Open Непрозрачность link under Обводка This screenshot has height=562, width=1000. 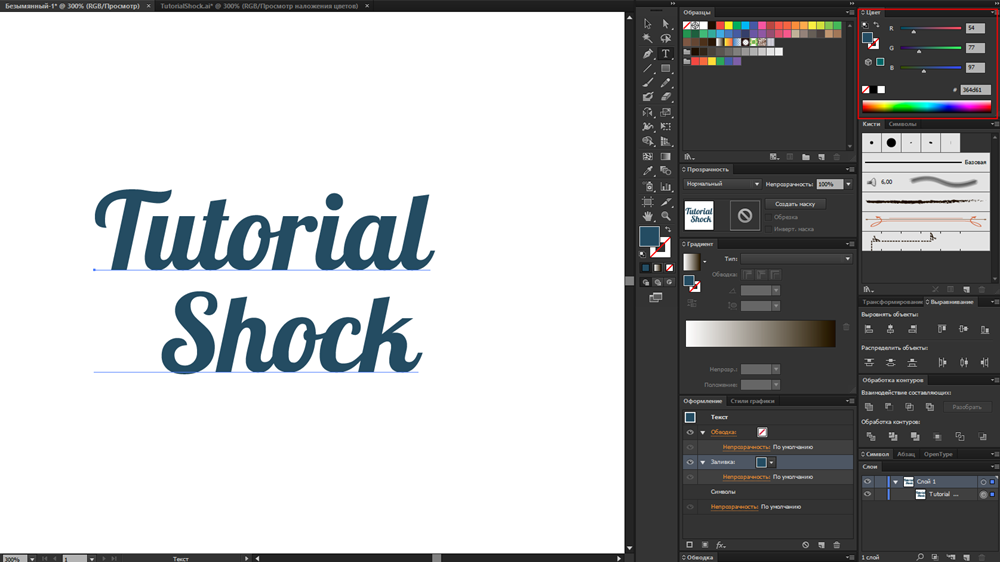[746, 447]
